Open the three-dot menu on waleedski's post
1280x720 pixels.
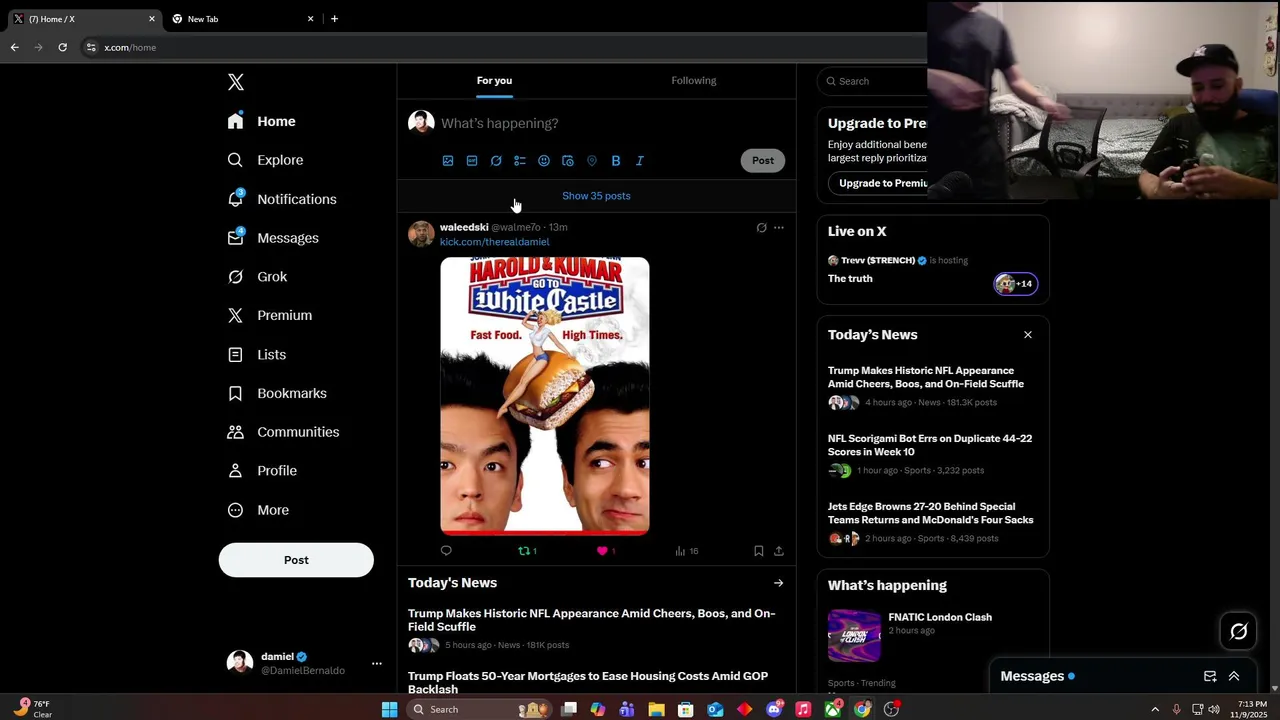click(x=779, y=228)
